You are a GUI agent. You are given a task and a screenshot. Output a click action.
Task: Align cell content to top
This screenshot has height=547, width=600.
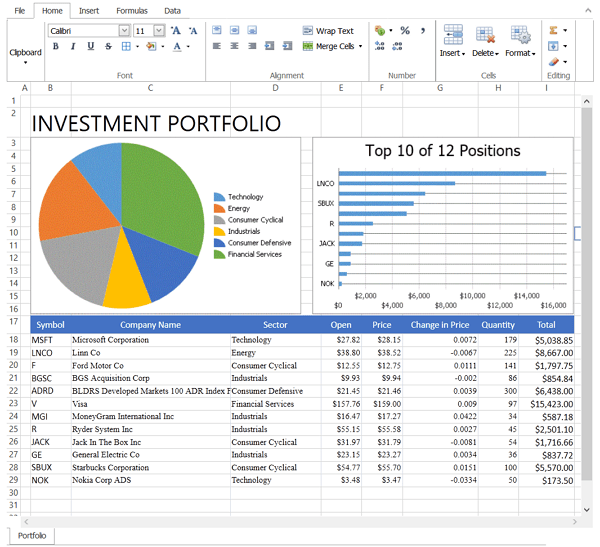(x=217, y=30)
